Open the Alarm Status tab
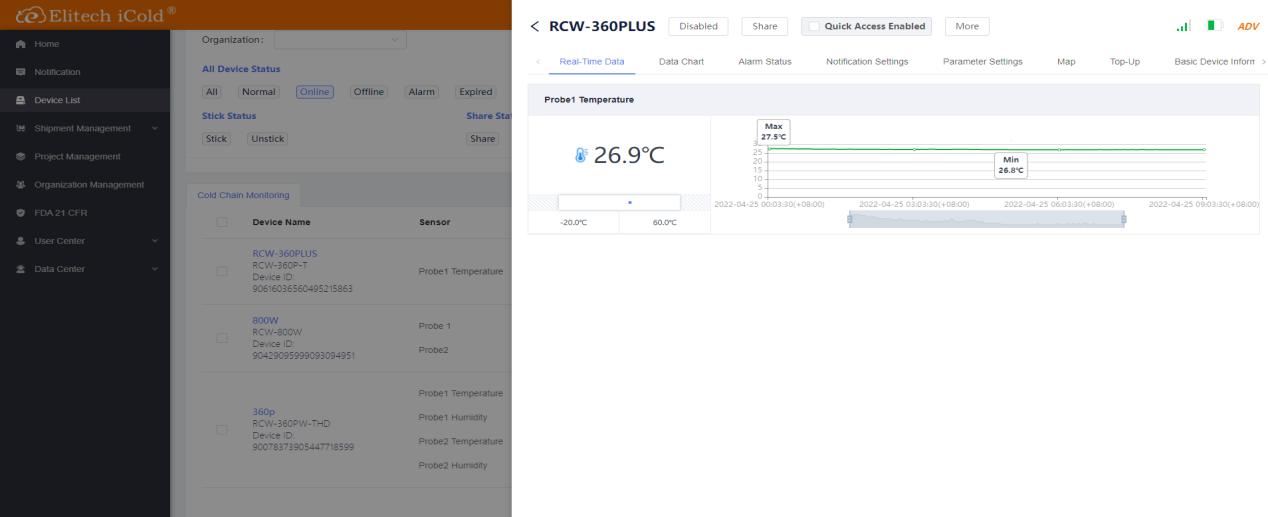Viewport: 1268px width, 517px height. pos(764,62)
